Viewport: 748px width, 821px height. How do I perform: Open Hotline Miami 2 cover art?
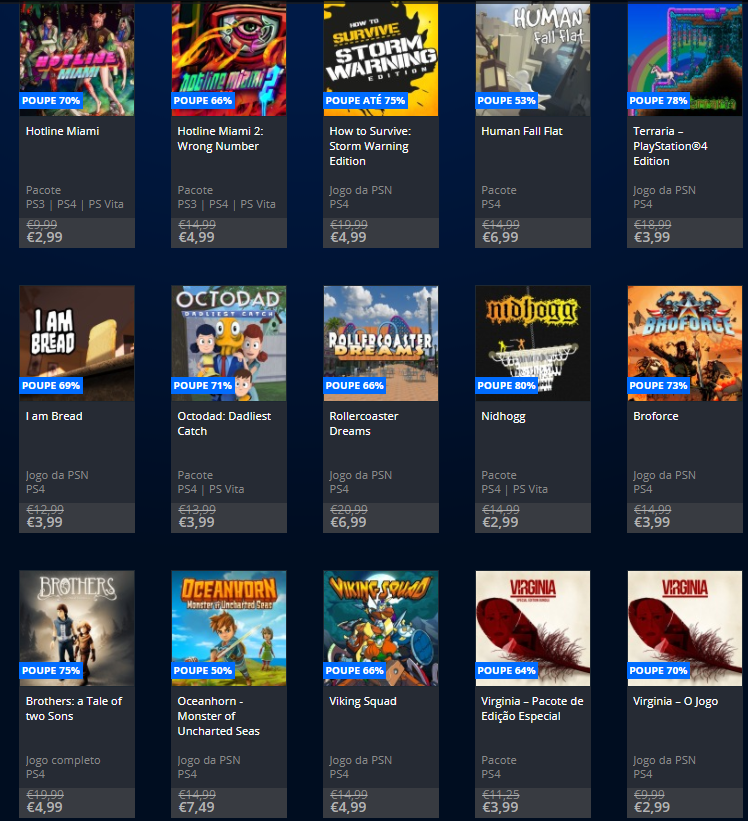click(229, 59)
